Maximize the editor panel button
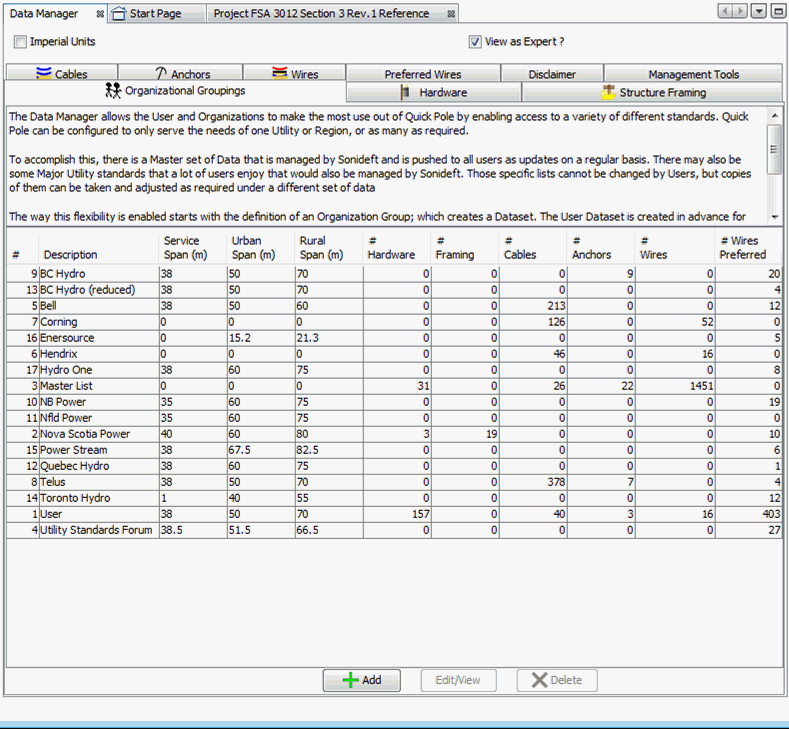Viewport: 789px width, 729px height. click(x=778, y=11)
